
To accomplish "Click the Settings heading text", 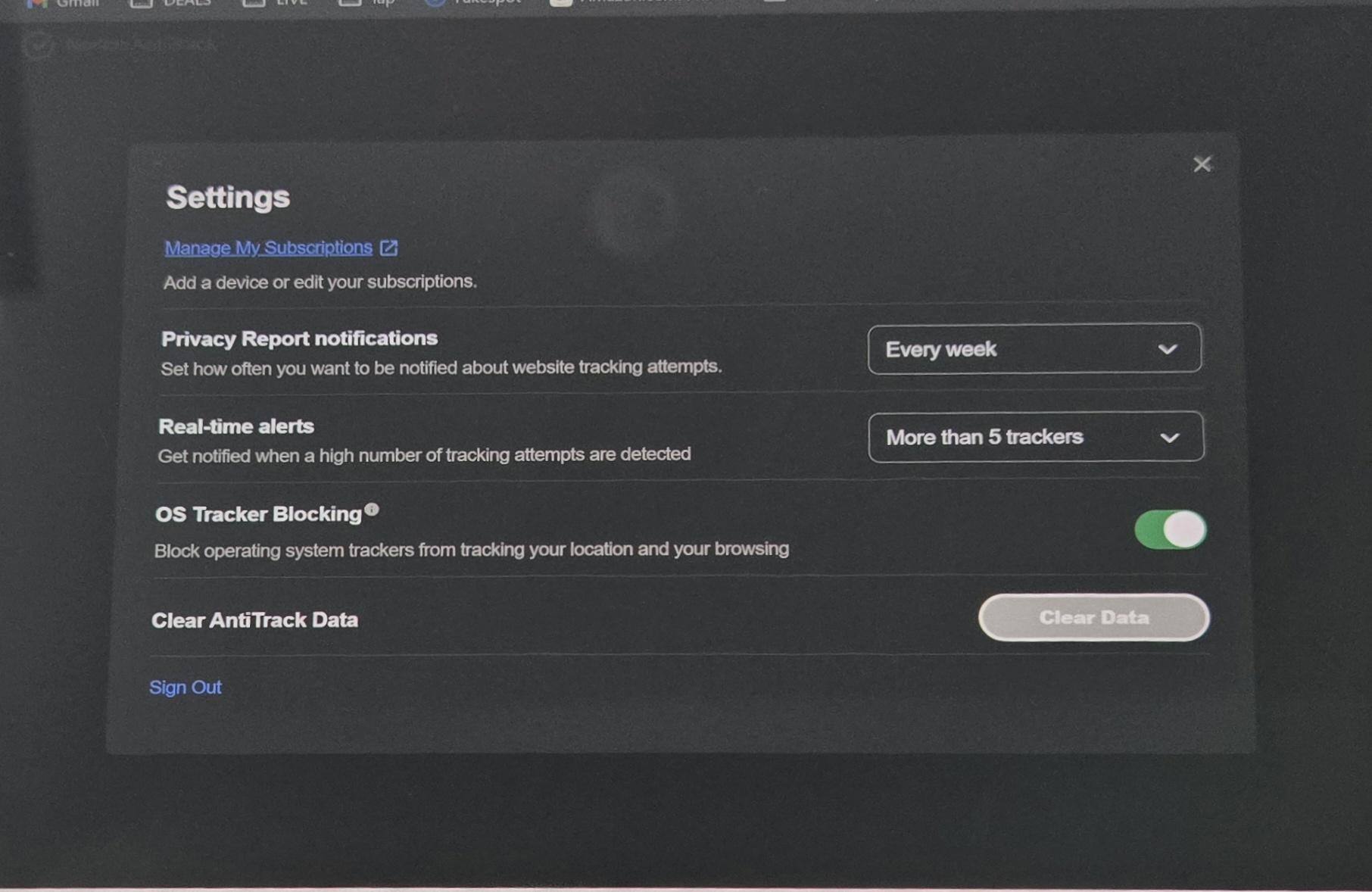I will [228, 198].
